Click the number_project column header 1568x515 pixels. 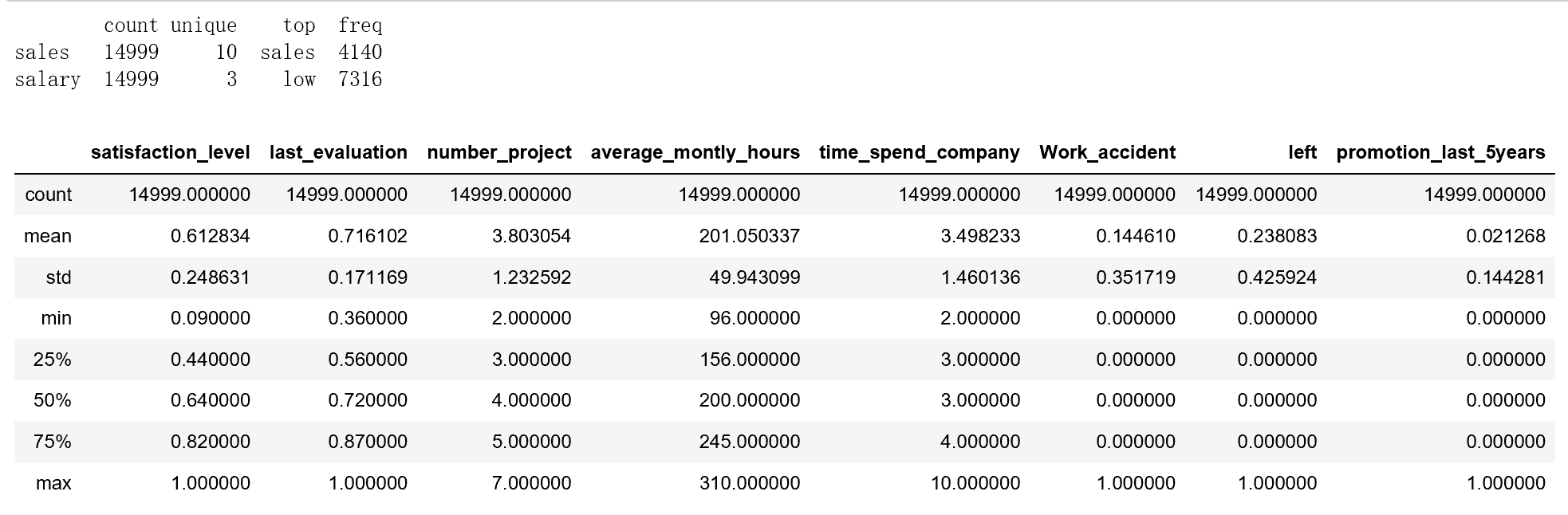coord(499,152)
